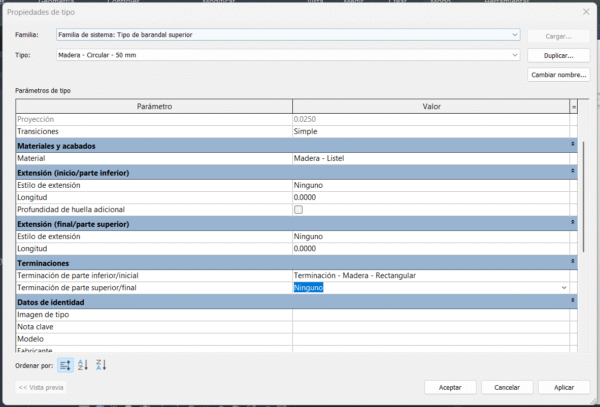This screenshot has width=600, height=407.
Task: Click 'Cambiar nombre...' button
Action: 557,74
